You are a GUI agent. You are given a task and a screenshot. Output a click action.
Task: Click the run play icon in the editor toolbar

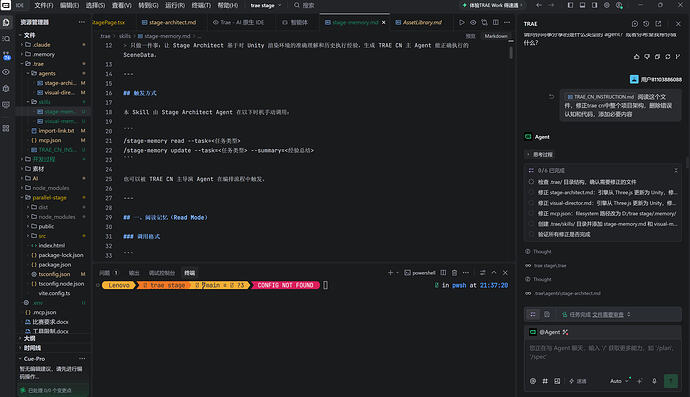coord(462,22)
